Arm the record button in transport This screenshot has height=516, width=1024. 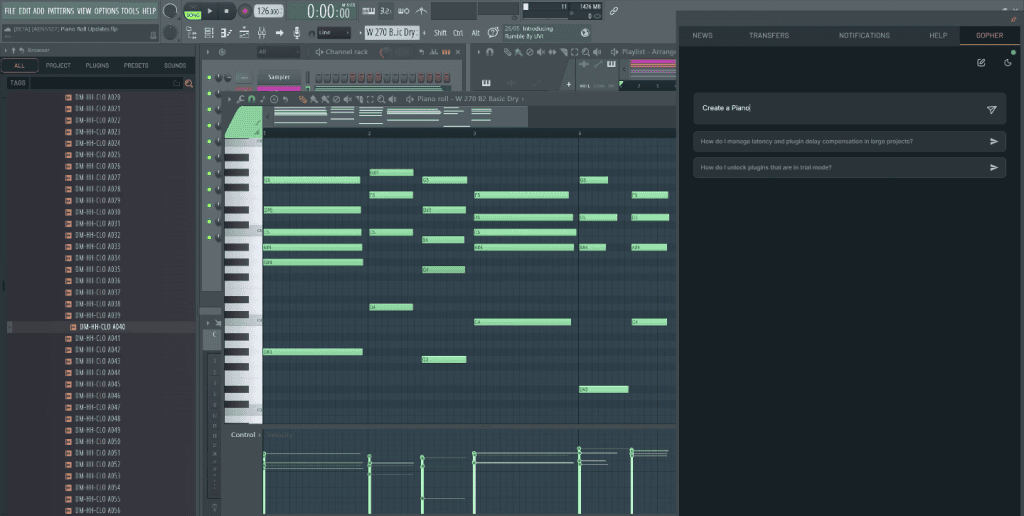tap(244, 11)
